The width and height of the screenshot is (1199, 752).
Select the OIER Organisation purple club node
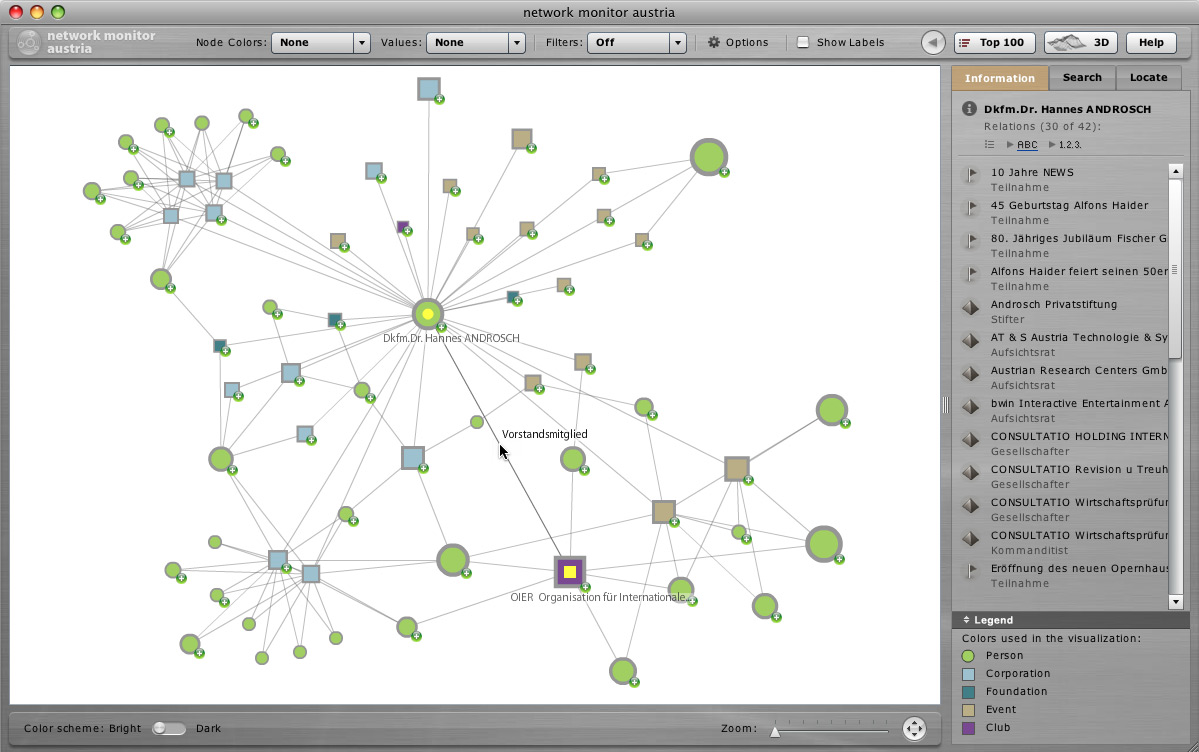tap(570, 571)
